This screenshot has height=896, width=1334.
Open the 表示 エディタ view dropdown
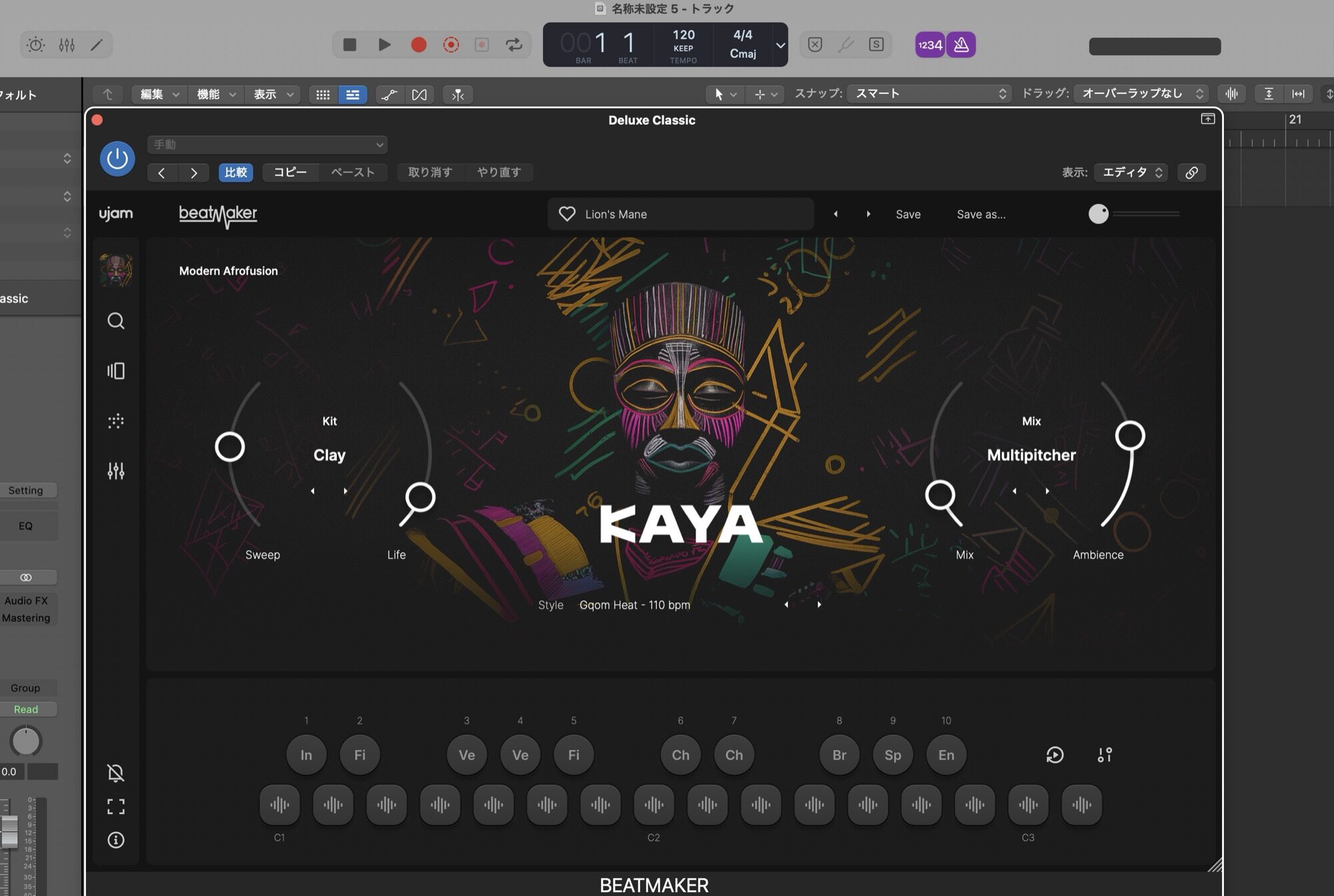(x=1131, y=173)
